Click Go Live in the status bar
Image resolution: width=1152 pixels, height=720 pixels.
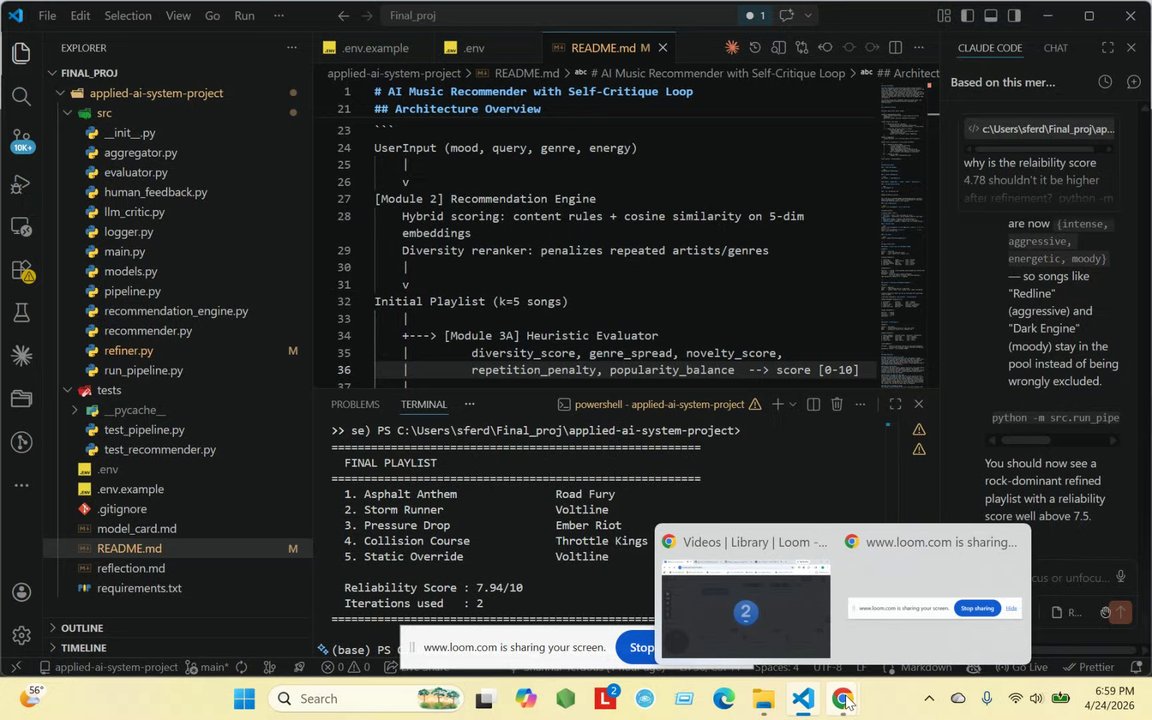click(1021, 667)
